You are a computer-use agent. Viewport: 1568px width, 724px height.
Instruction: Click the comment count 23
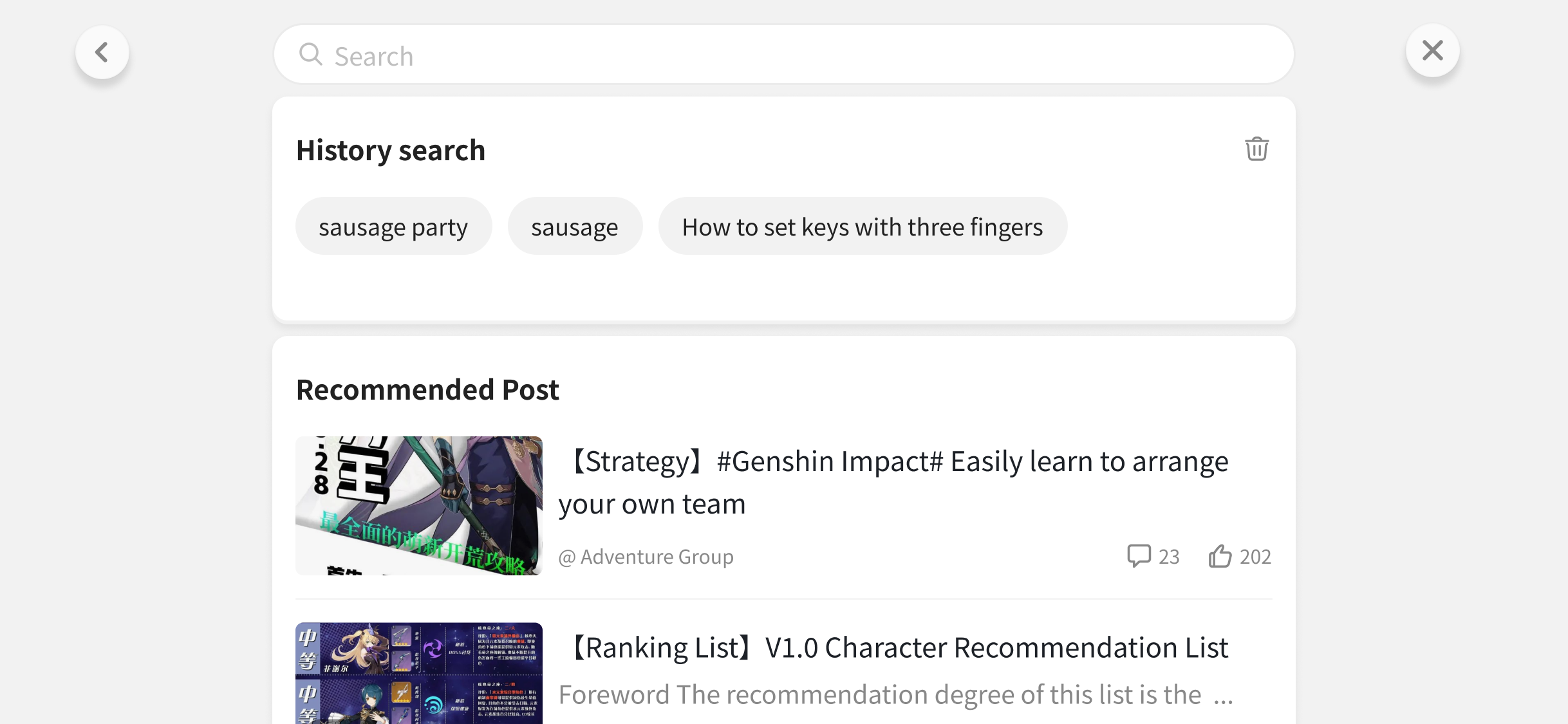[x=1169, y=557]
